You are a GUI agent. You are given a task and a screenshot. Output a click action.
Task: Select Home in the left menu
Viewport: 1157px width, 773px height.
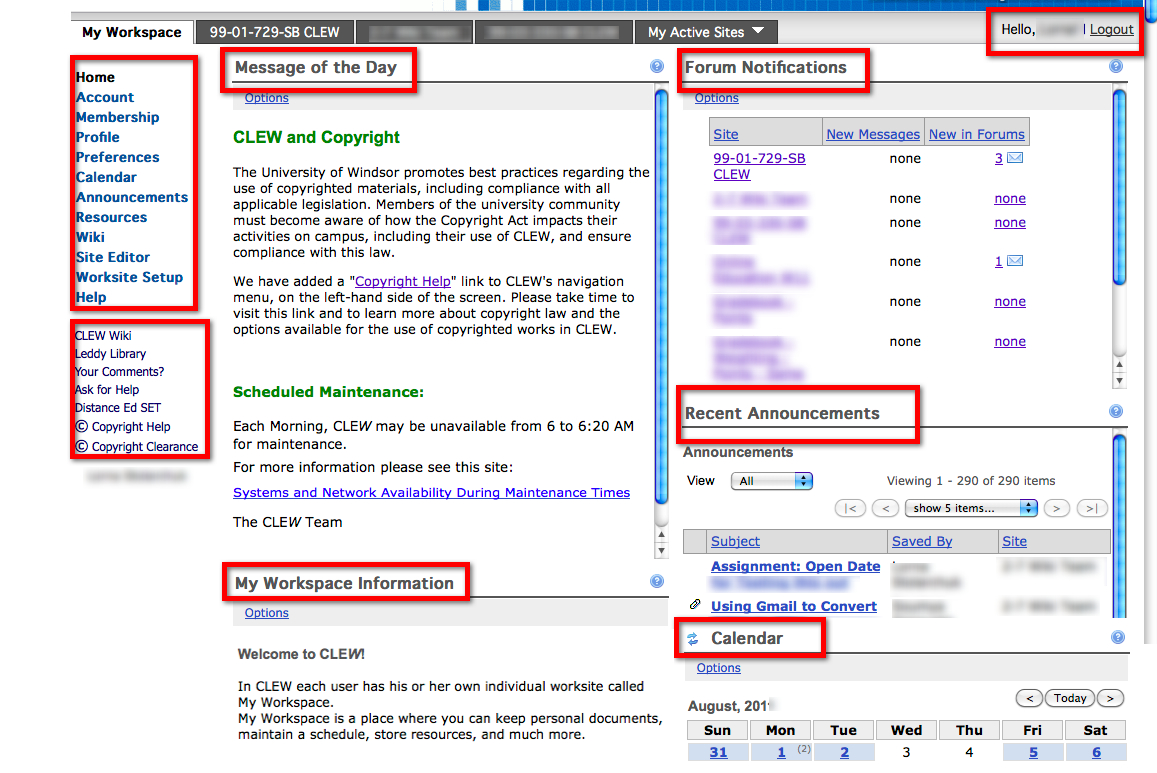pyautogui.click(x=95, y=77)
